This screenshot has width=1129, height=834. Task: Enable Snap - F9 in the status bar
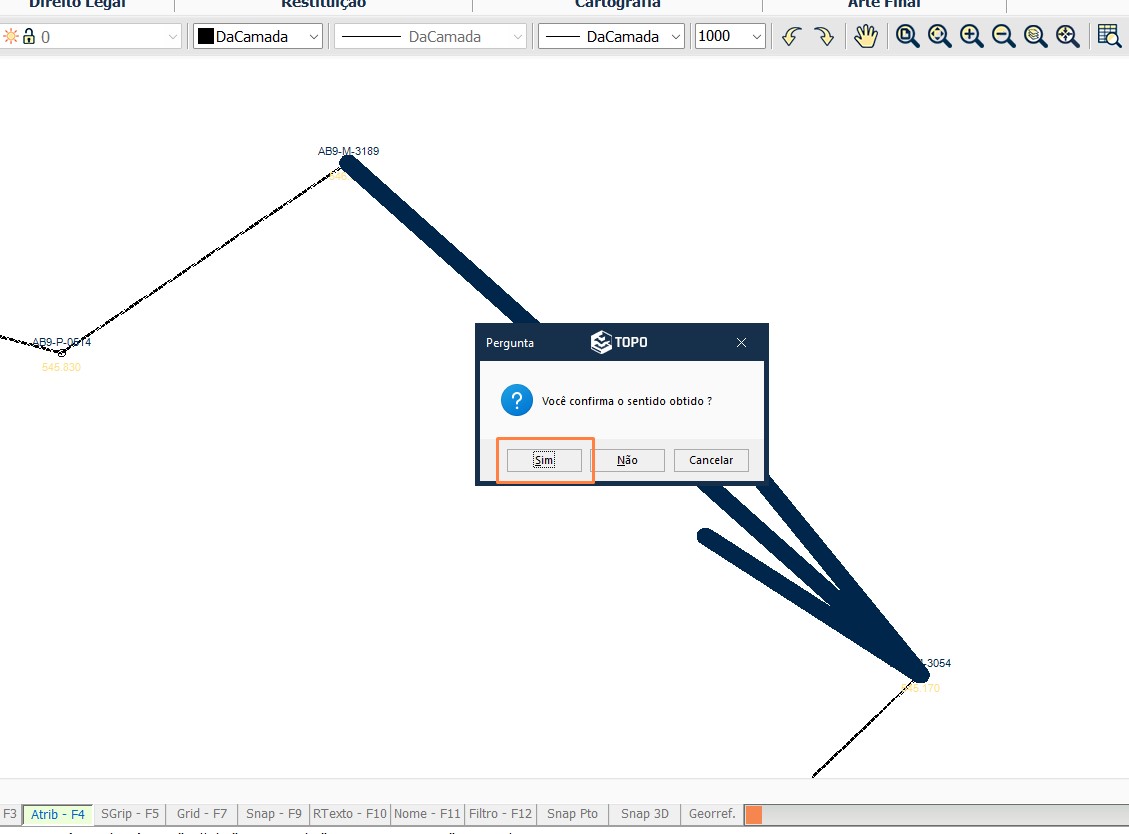point(272,813)
